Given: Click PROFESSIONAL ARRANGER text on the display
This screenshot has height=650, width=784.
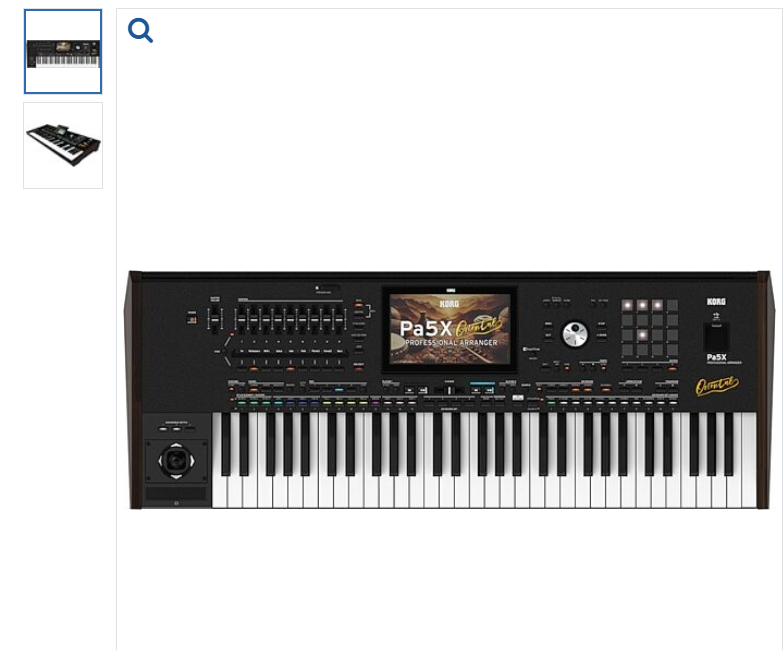Looking at the screenshot, I should click(x=451, y=342).
